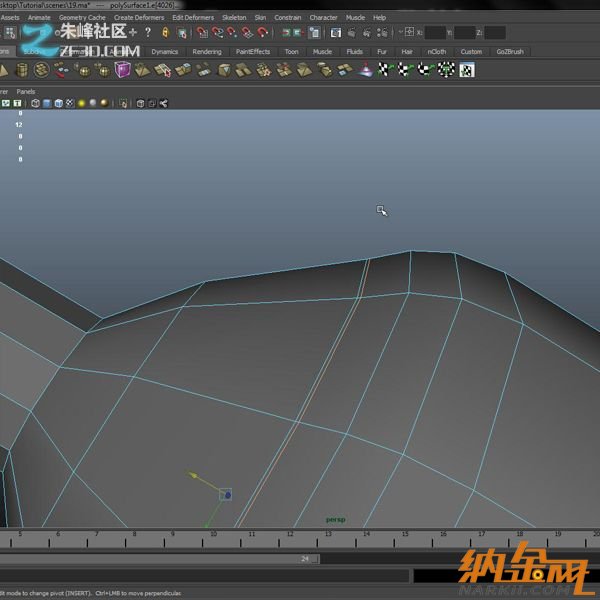Switch to the Rendering shelf tab
This screenshot has width=600, height=600.
206,51
